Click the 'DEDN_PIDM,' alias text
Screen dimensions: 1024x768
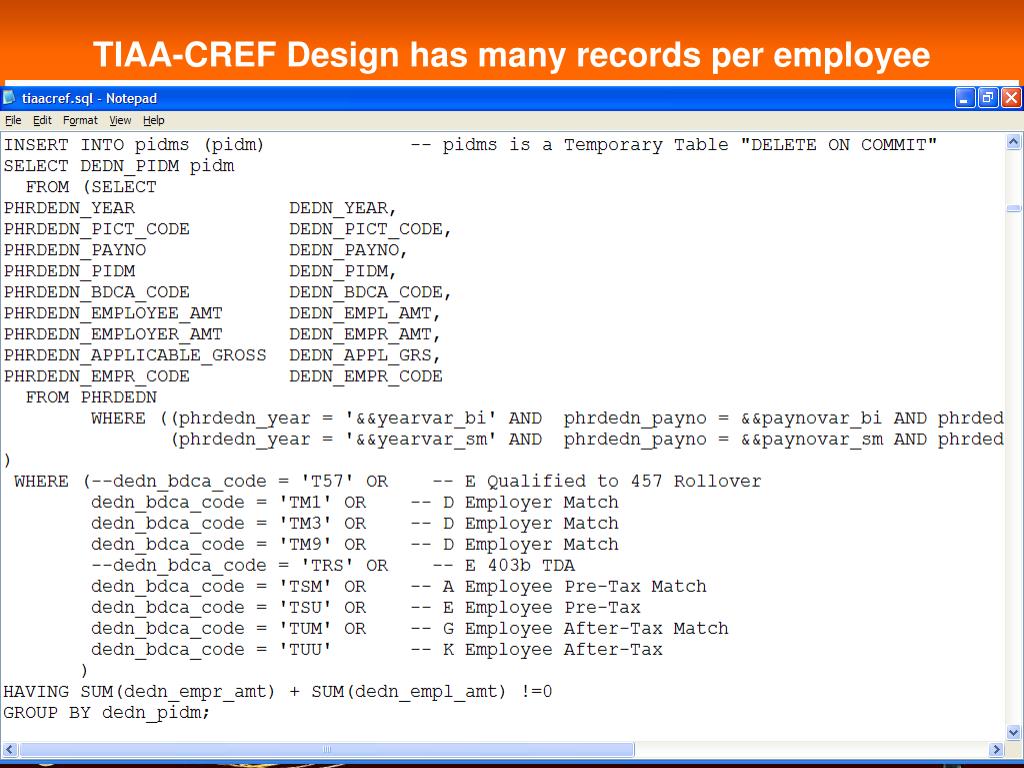pyautogui.click(x=343, y=271)
